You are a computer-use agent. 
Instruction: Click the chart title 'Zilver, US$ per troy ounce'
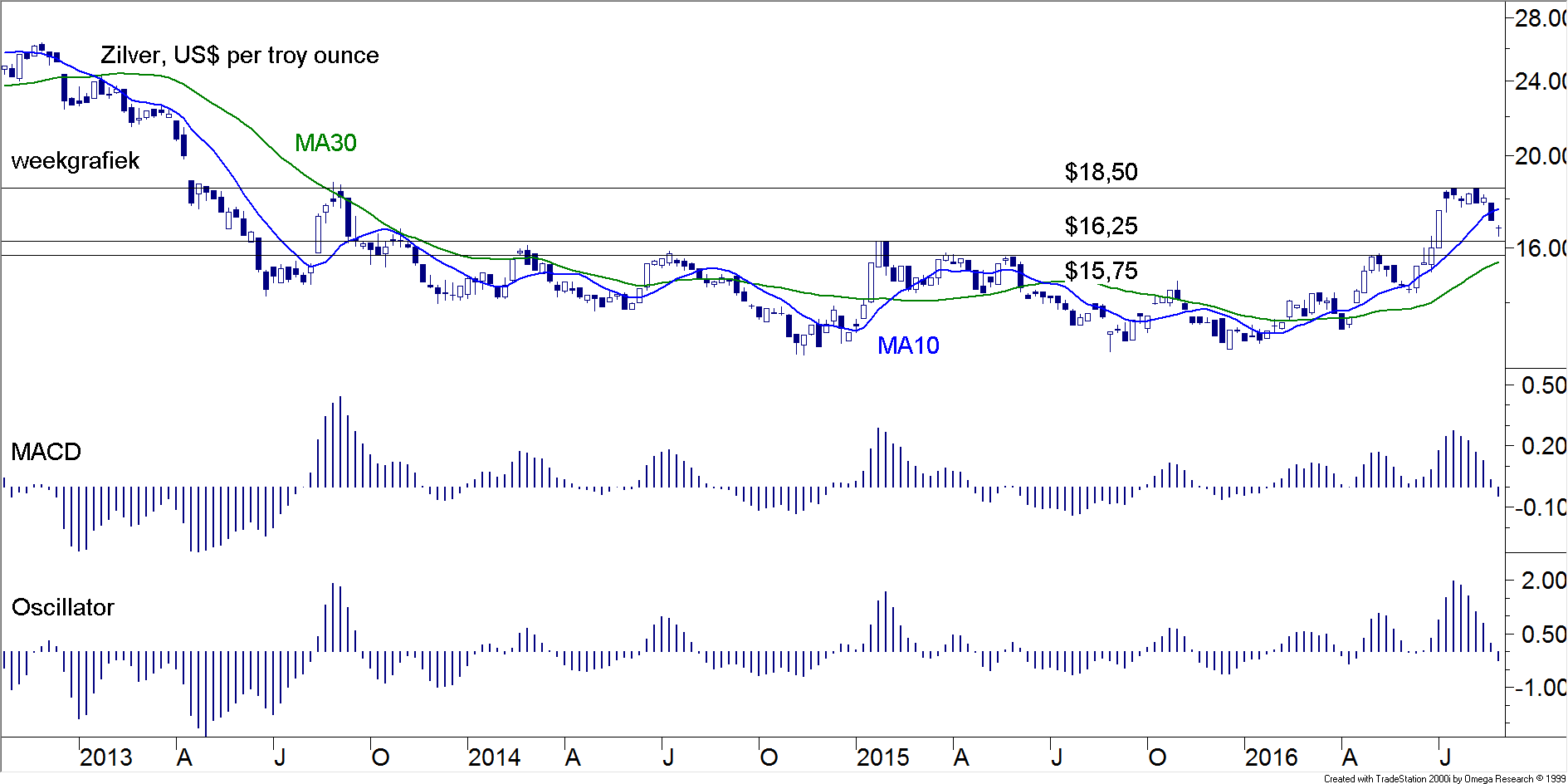[239, 56]
